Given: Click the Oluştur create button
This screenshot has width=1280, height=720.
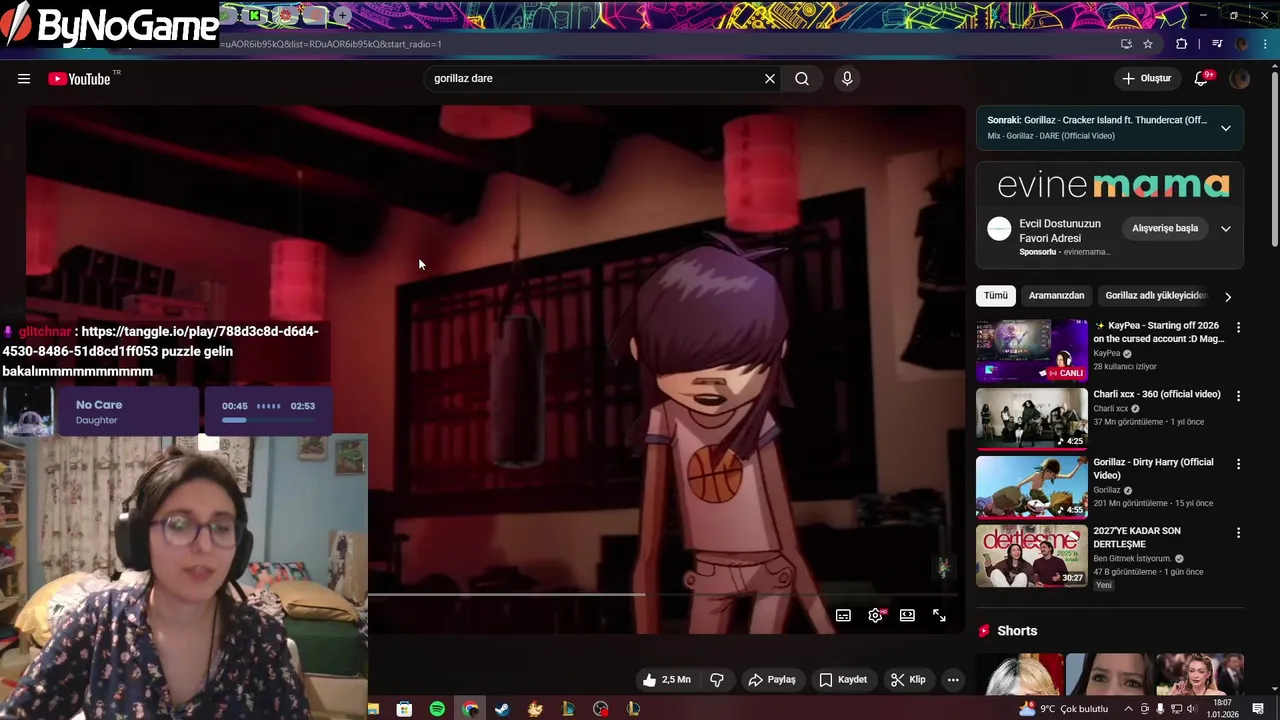Looking at the screenshot, I should (x=1146, y=78).
